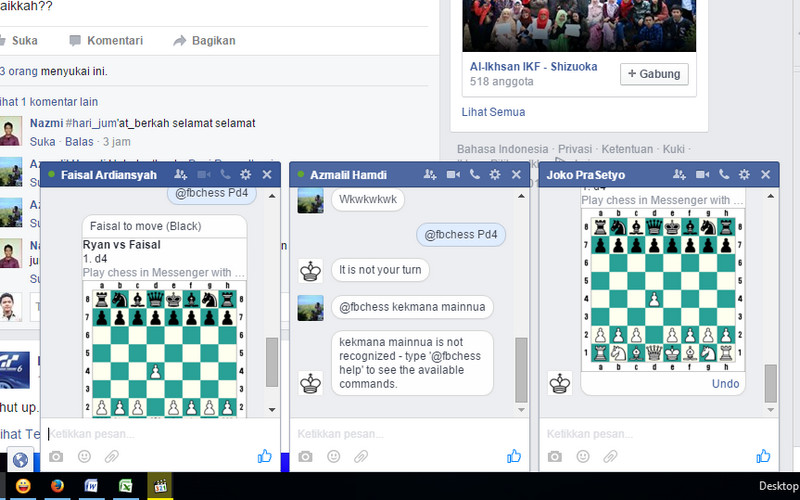Image resolution: width=800 pixels, height=500 pixels.
Task: Click scrollbar thumb in Azmalil Hamdi chat
Action: 521,370
